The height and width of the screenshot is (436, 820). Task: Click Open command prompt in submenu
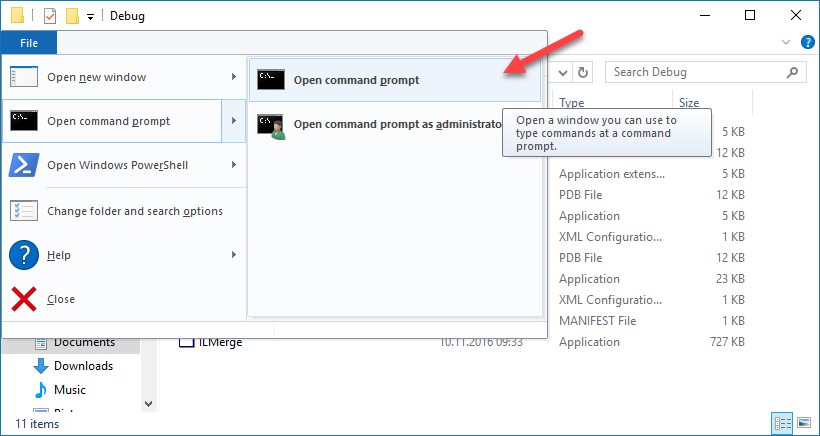coord(395,80)
